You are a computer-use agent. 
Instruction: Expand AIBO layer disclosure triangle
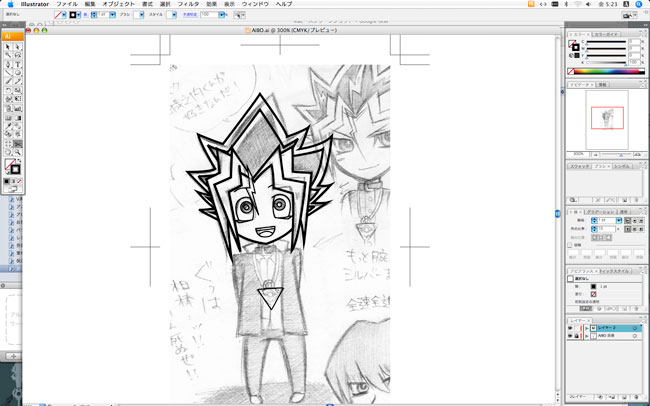(587, 336)
